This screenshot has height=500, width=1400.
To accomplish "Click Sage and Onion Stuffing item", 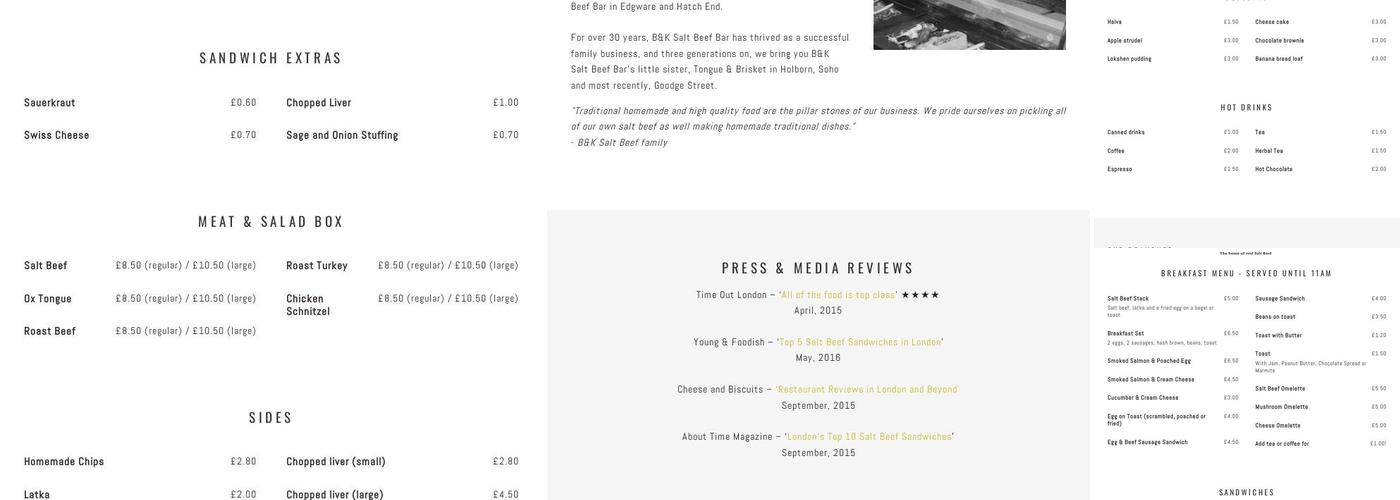I will point(342,135).
